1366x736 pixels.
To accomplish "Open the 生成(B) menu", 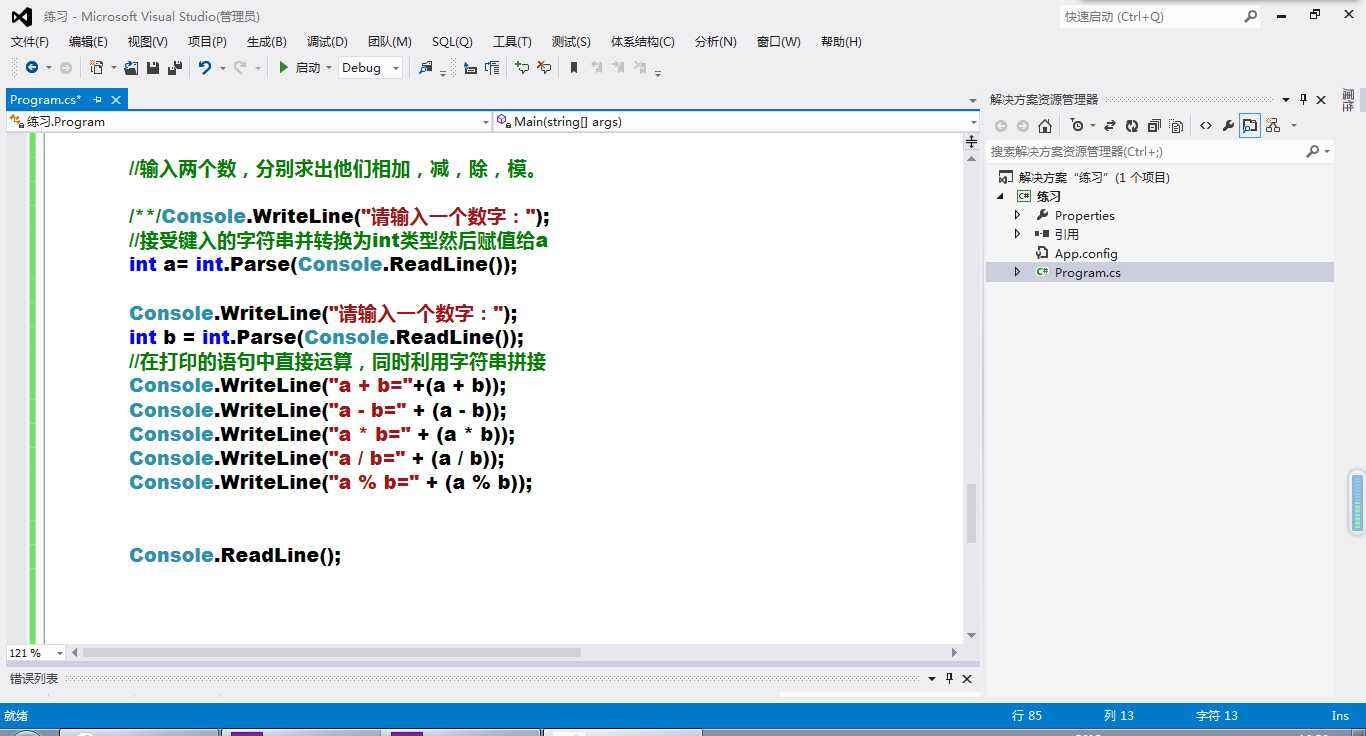I will [266, 41].
